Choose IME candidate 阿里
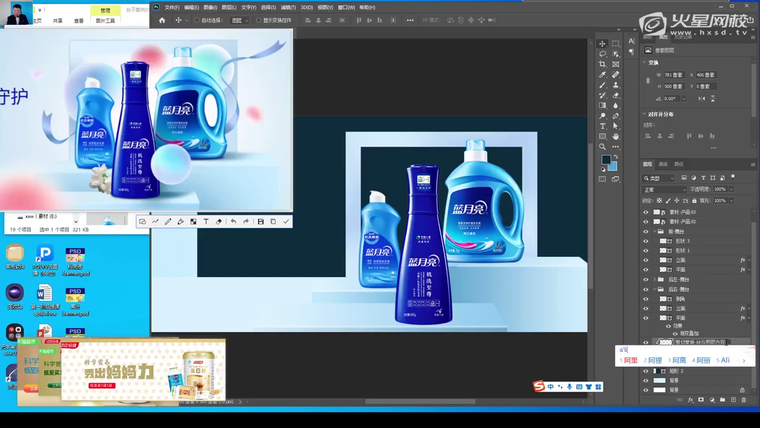The image size is (760, 428). coord(631,360)
